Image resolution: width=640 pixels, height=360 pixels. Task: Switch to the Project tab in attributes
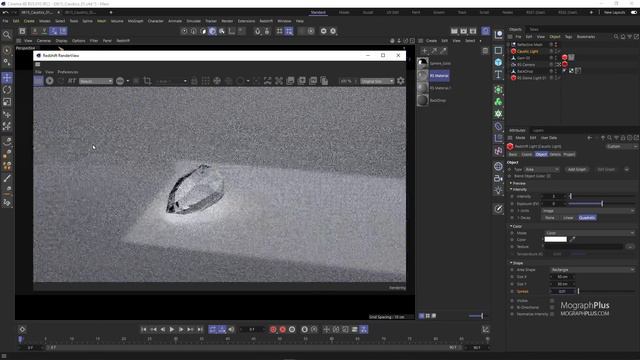(569, 155)
